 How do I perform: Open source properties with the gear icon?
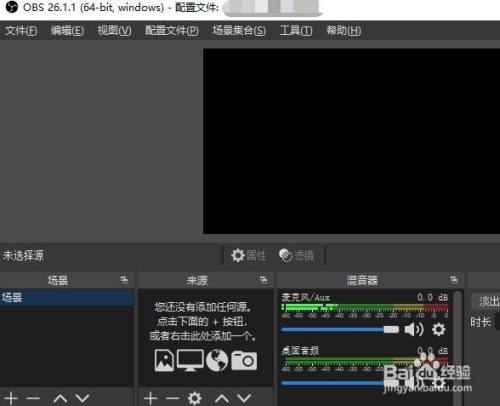coord(195,398)
